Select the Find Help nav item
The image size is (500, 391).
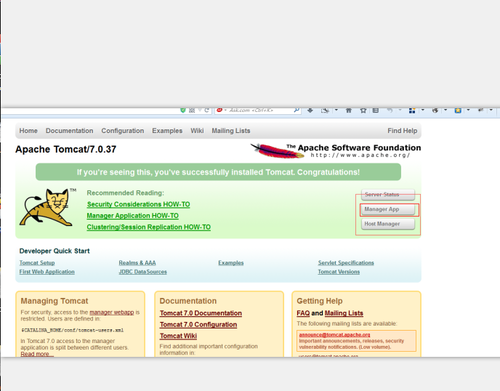tap(402, 131)
